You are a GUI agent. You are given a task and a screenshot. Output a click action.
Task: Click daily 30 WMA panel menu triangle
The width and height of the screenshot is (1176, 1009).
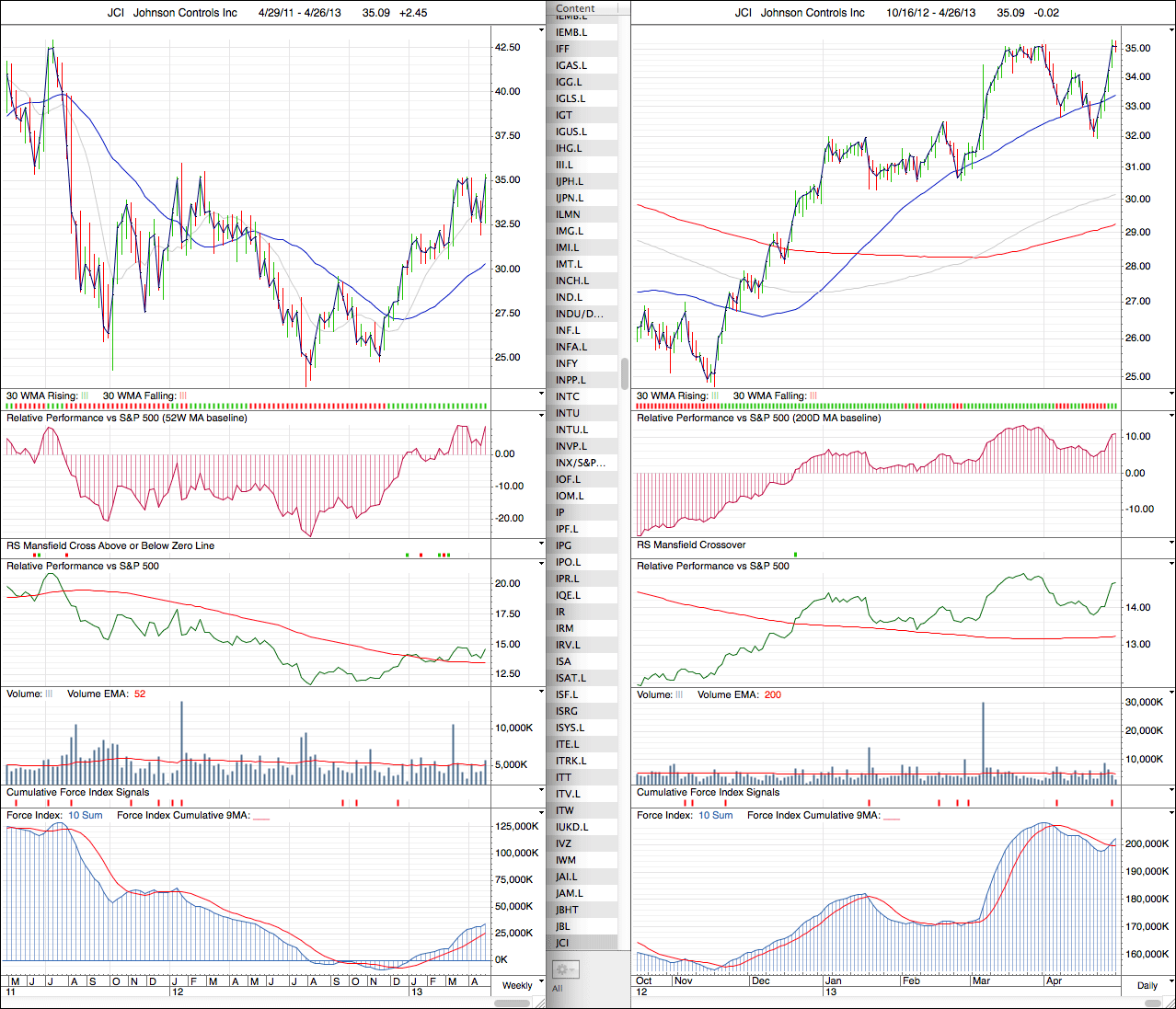[1171, 394]
